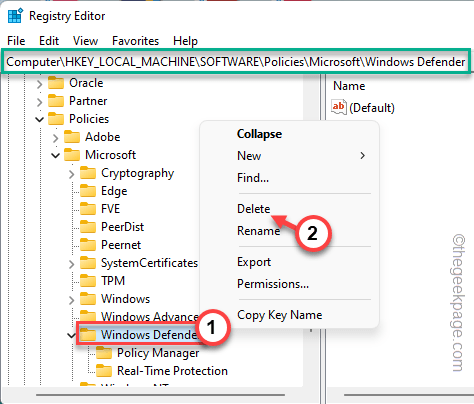This screenshot has width=474, height=404.
Task: Click the Windows folder icon
Action: (88, 299)
